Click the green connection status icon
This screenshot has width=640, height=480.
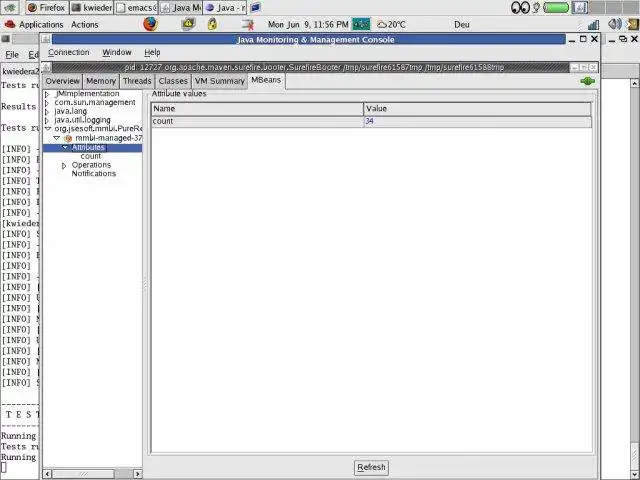coord(587,81)
